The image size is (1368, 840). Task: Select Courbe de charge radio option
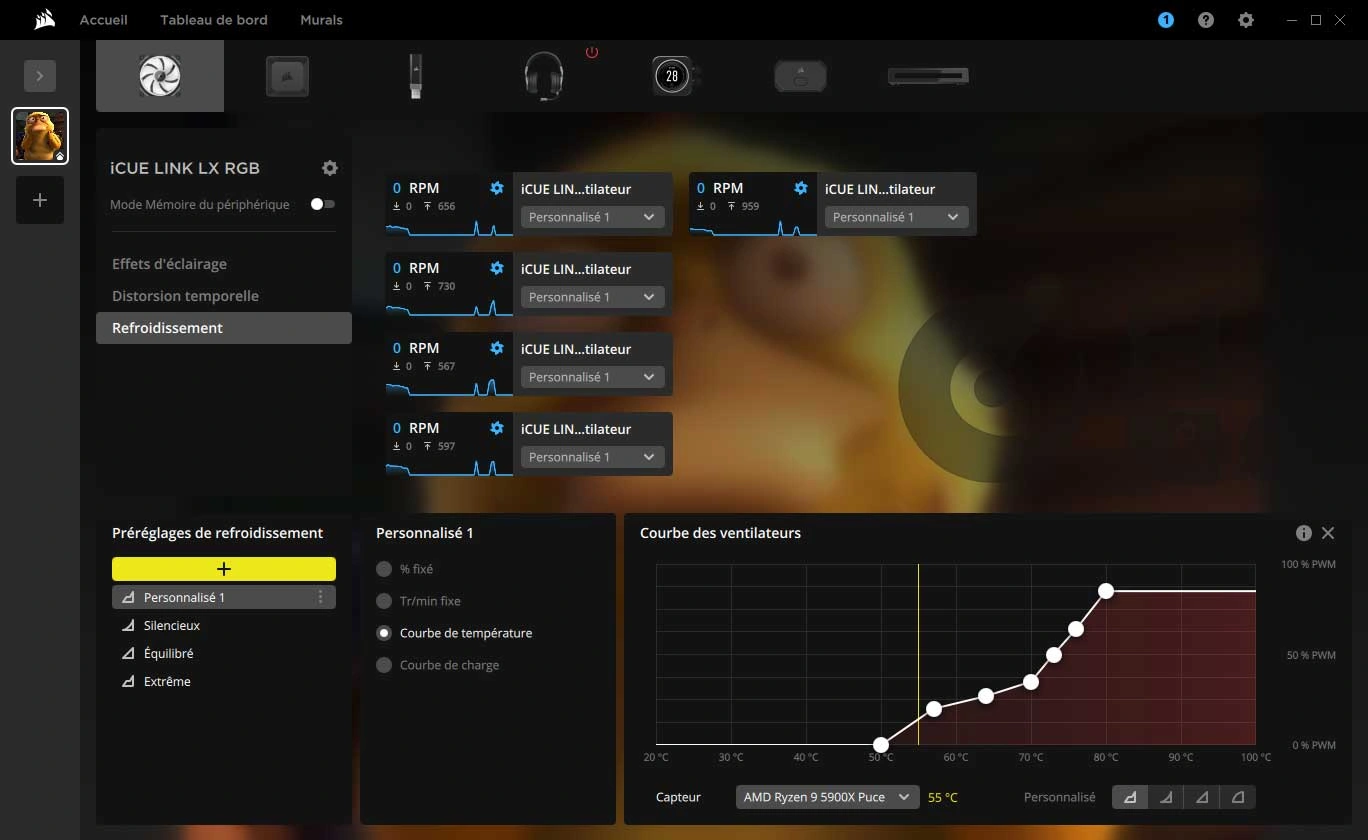coord(384,665)
